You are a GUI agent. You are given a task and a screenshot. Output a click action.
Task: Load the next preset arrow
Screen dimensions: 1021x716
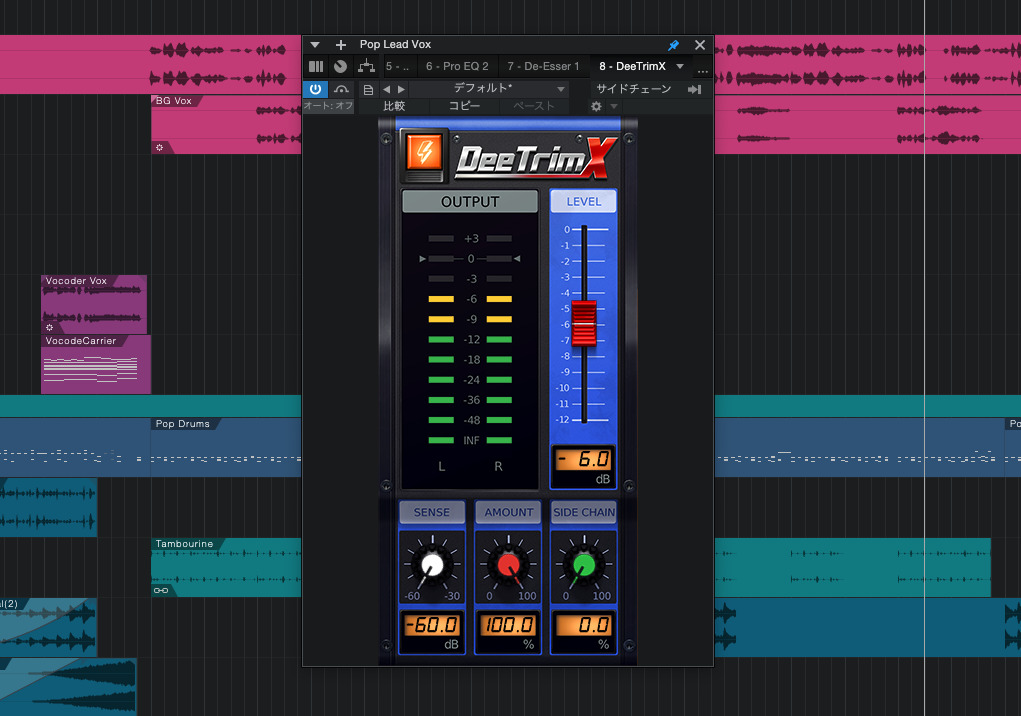[x=401, y=89]
